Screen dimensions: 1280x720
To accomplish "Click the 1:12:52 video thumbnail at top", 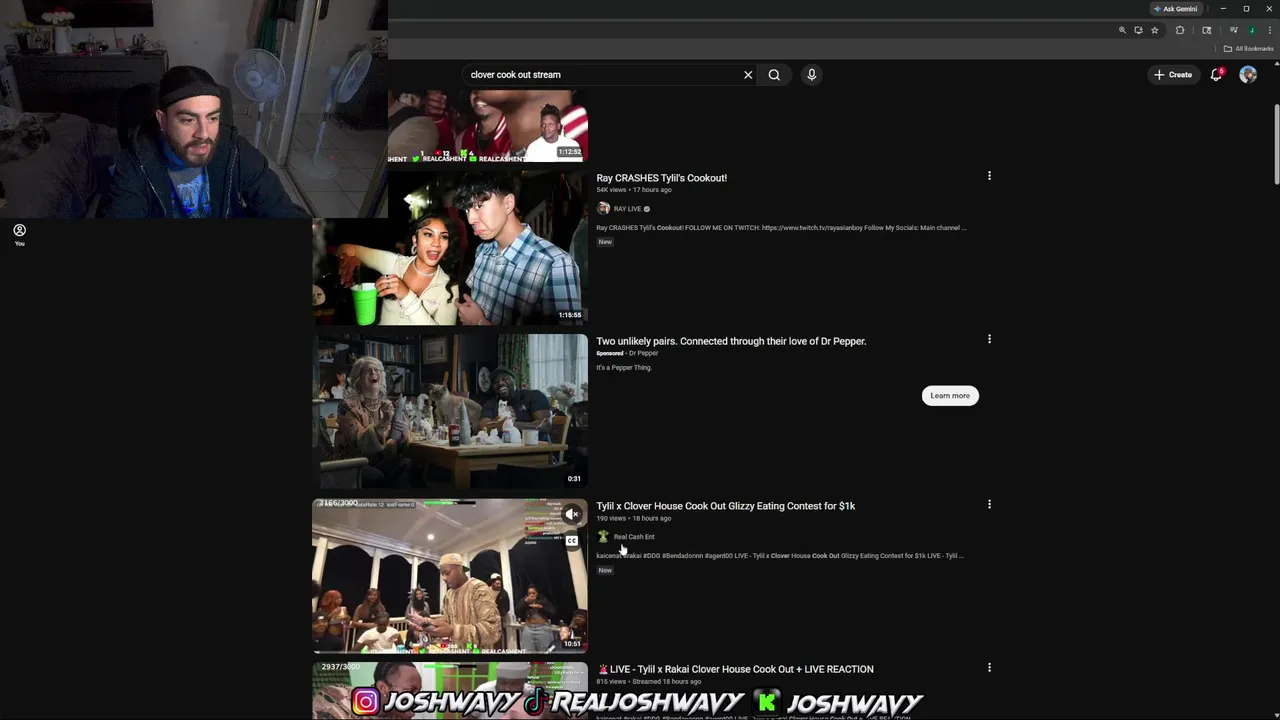I will [488, 126].
